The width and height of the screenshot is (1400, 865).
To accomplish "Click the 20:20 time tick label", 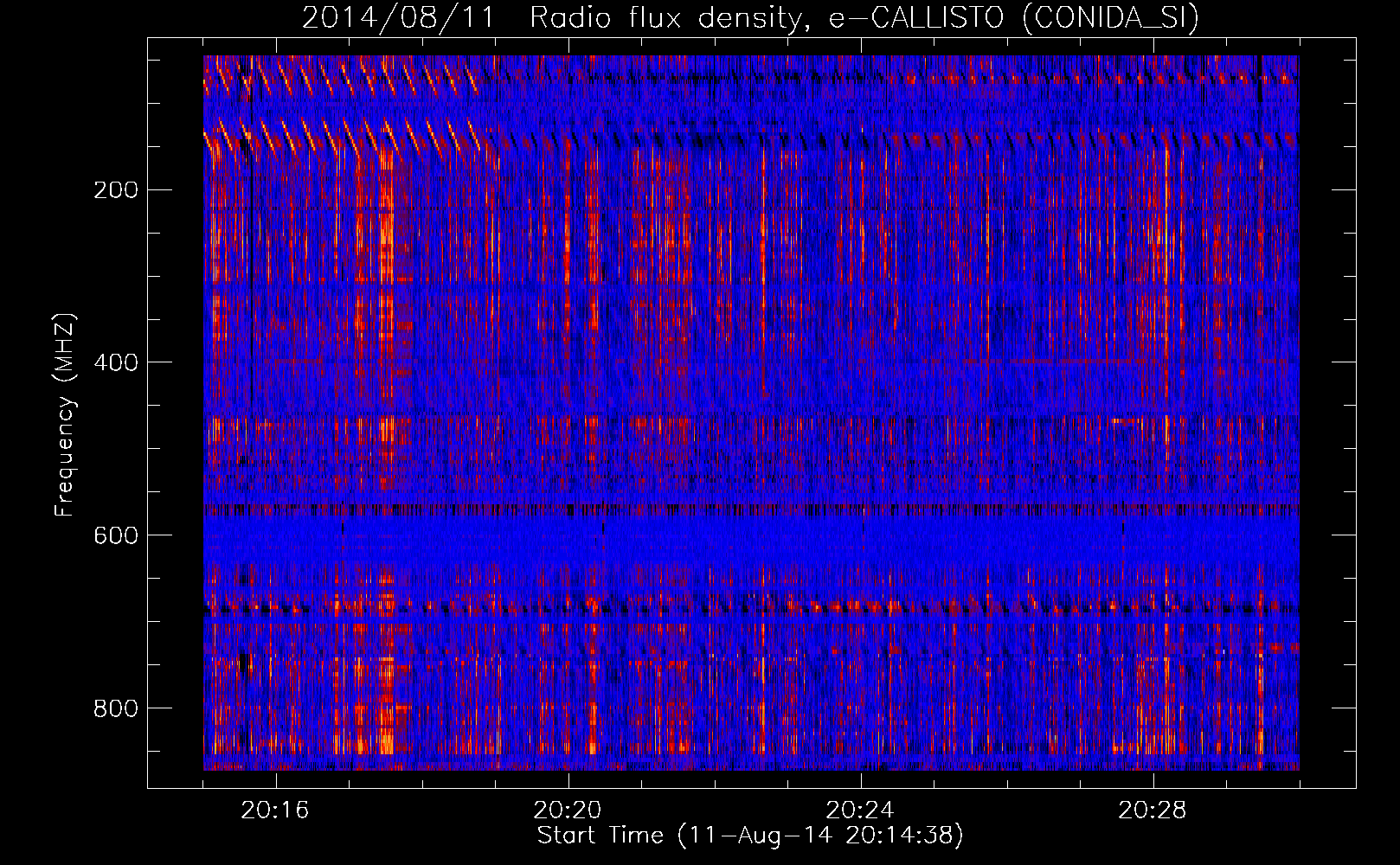I will coord(568,811).
